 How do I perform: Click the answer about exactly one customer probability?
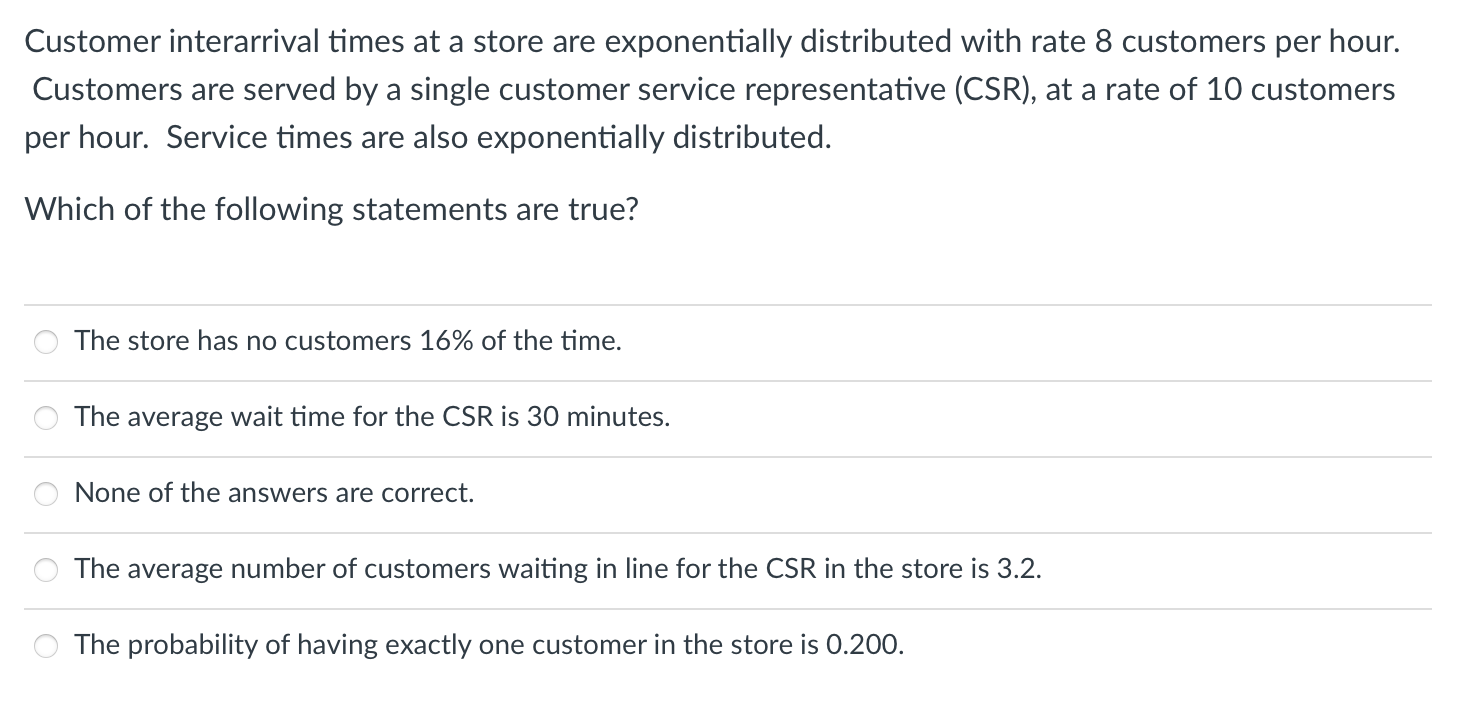pos(489,645)
